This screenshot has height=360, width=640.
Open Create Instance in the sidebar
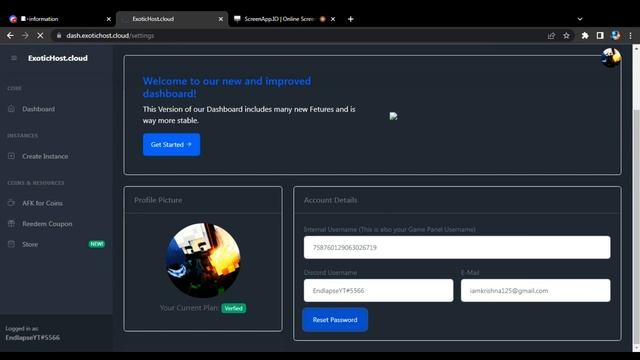tap(45, 156)
